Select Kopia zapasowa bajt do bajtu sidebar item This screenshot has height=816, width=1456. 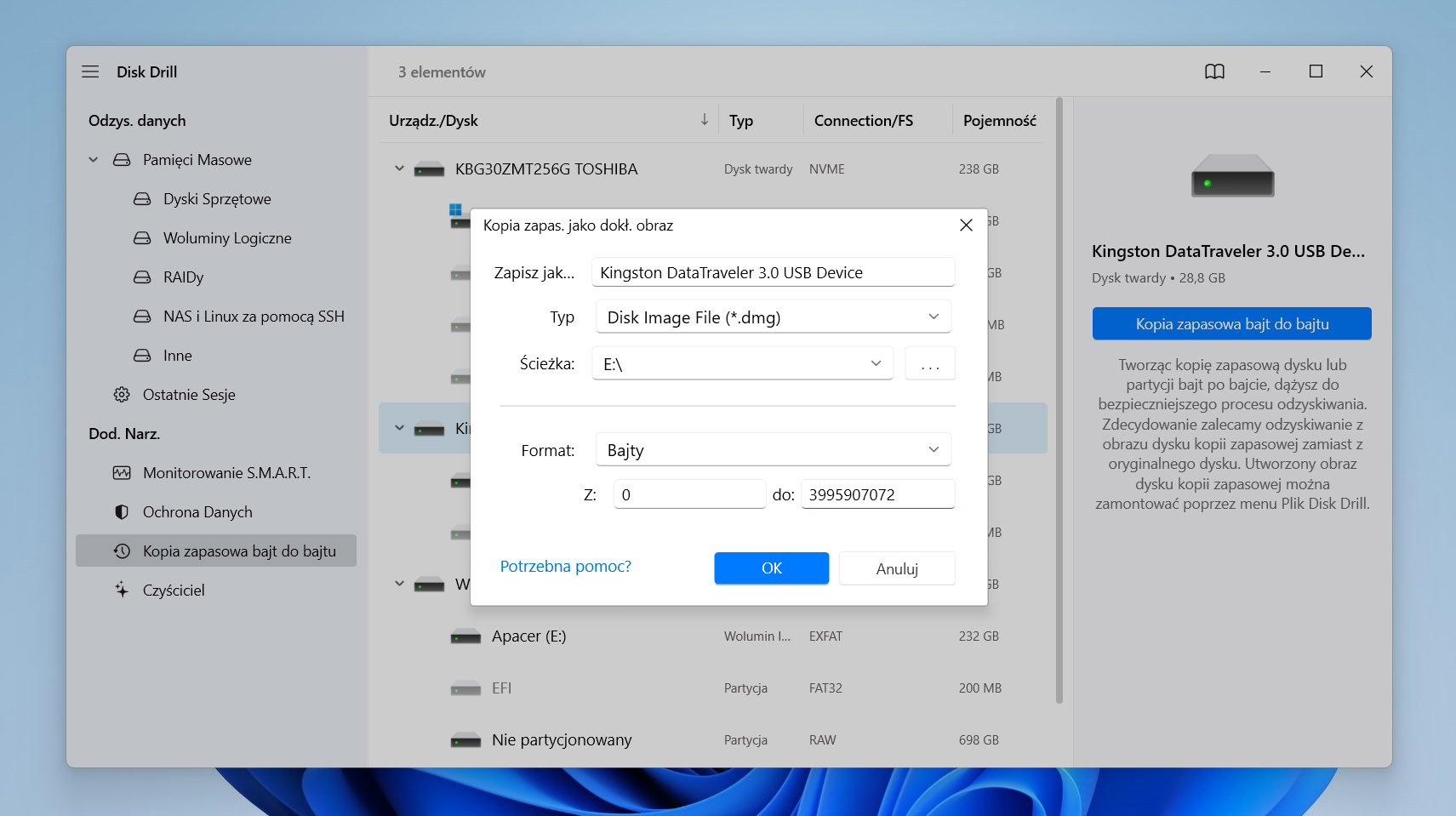point(216,551)
